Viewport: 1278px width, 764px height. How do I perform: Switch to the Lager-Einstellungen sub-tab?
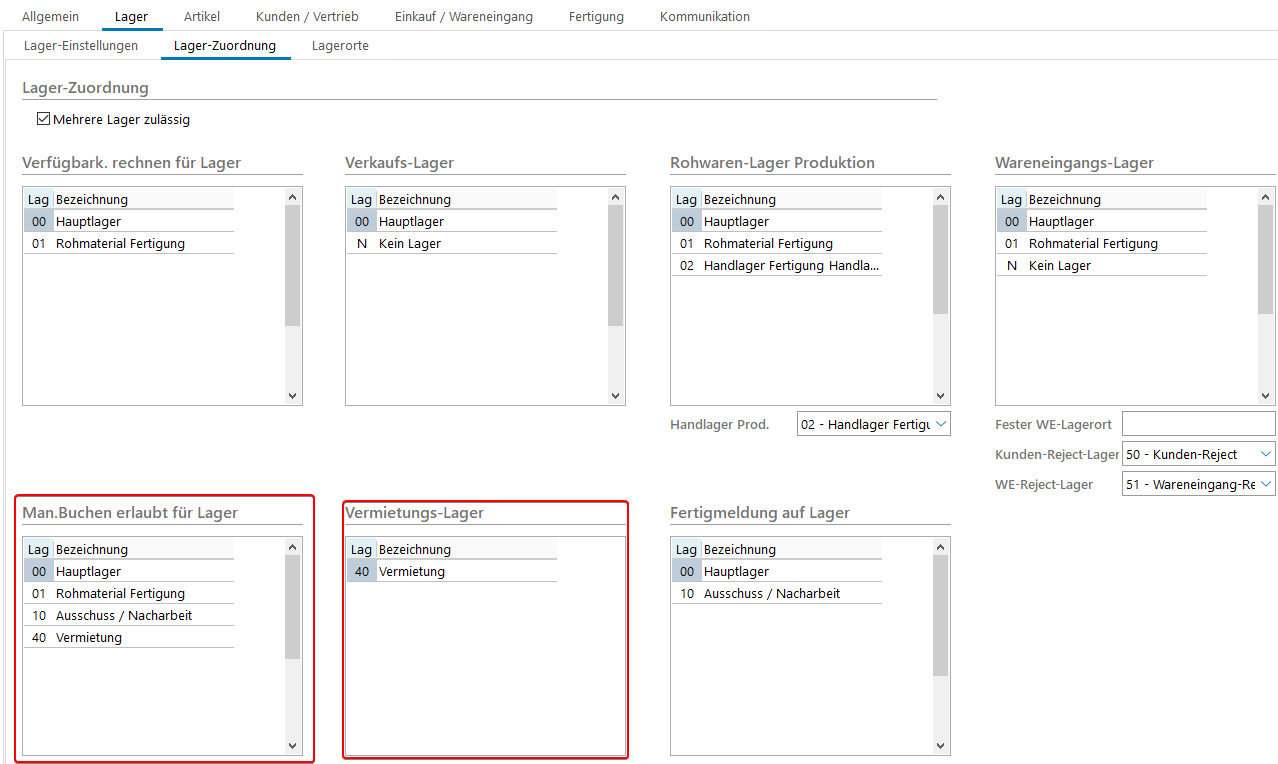click(81, 46)
